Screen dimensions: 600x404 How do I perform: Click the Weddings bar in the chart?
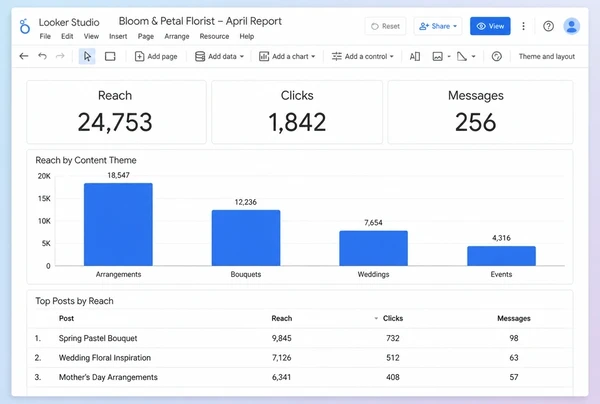tap(373, 248)
